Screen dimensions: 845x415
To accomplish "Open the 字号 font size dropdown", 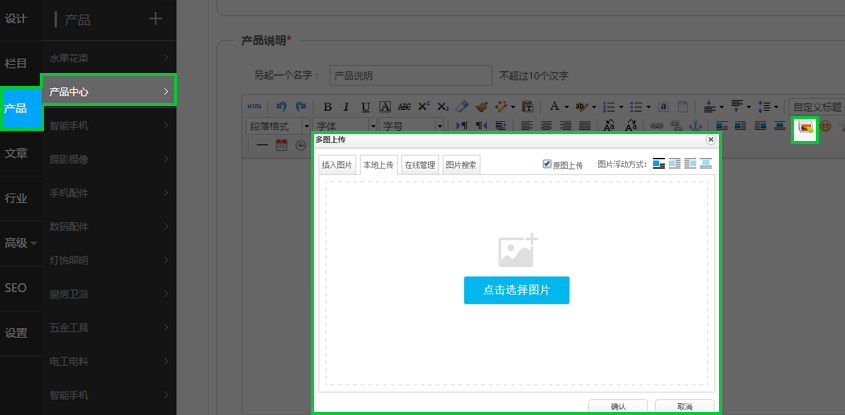I will pyautogui.click(x=406, y=126).
